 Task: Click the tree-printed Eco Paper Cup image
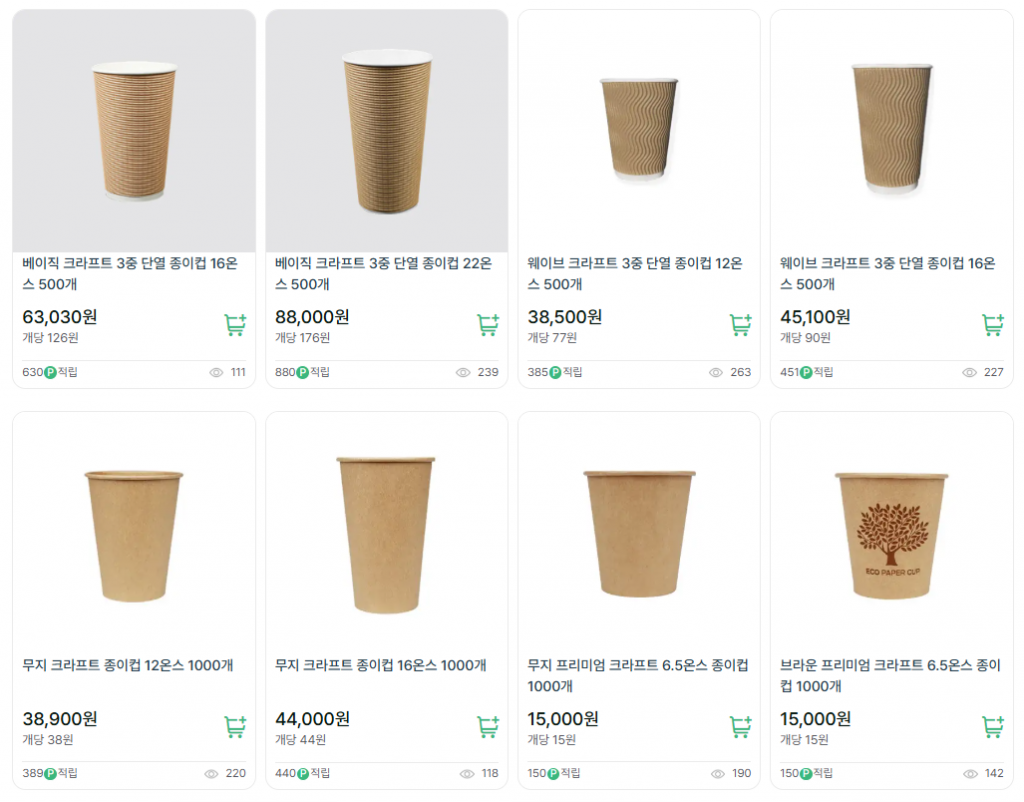891,535
